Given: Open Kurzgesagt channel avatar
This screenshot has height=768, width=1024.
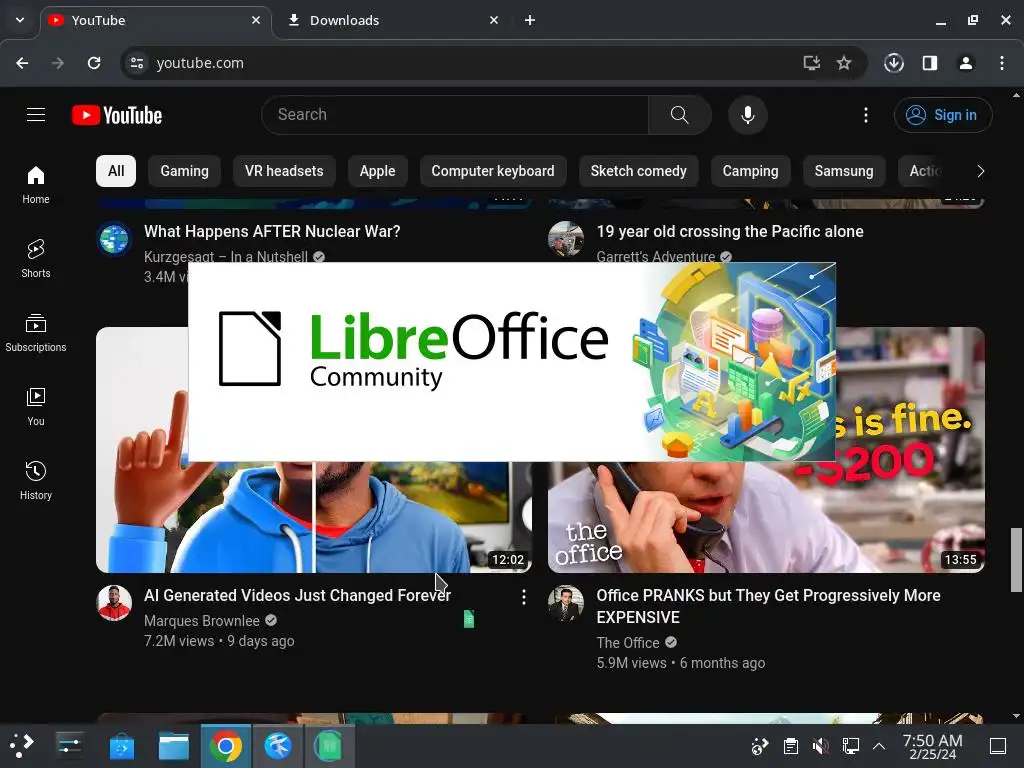Looking at the screenshot, I should (114, 239).
